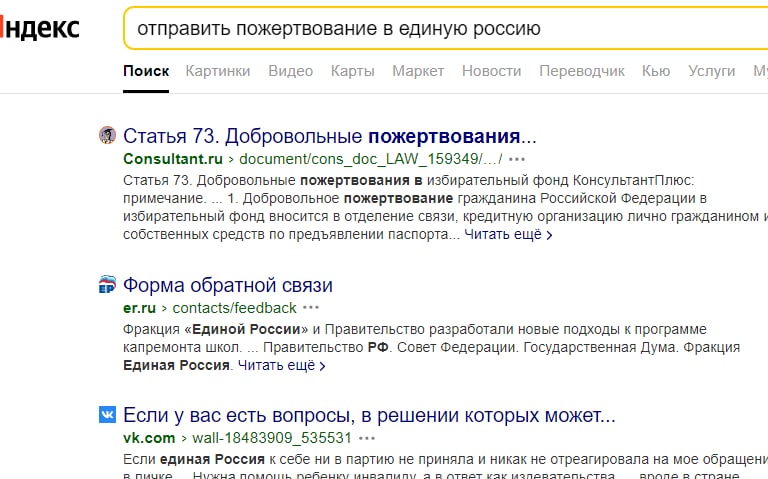Click the Consultant.ru domain link
The image size is (768, 479).
coord(173,159)
